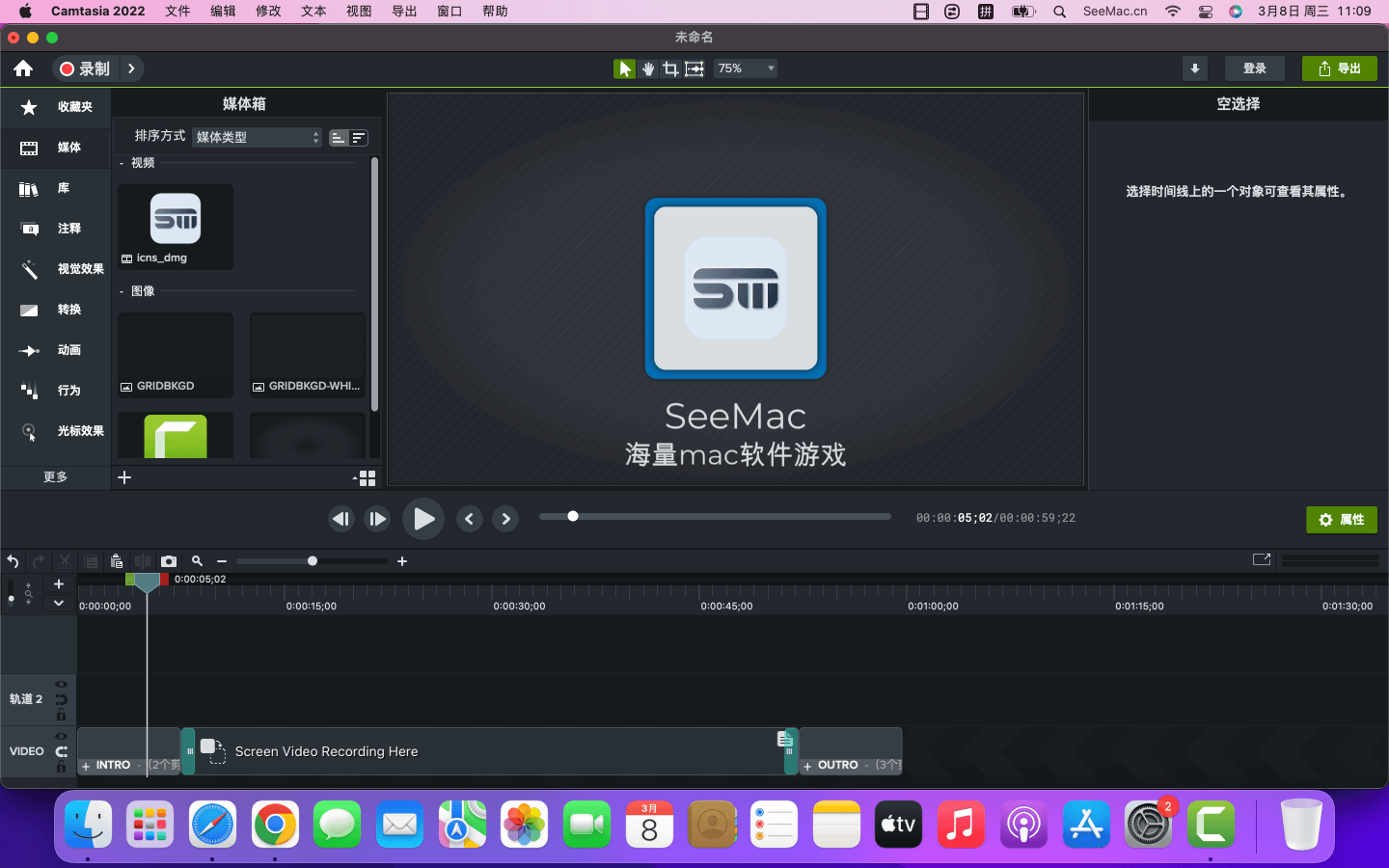
Task: Toggle visibility eye of 轨道 2
Action: [61, 685]
